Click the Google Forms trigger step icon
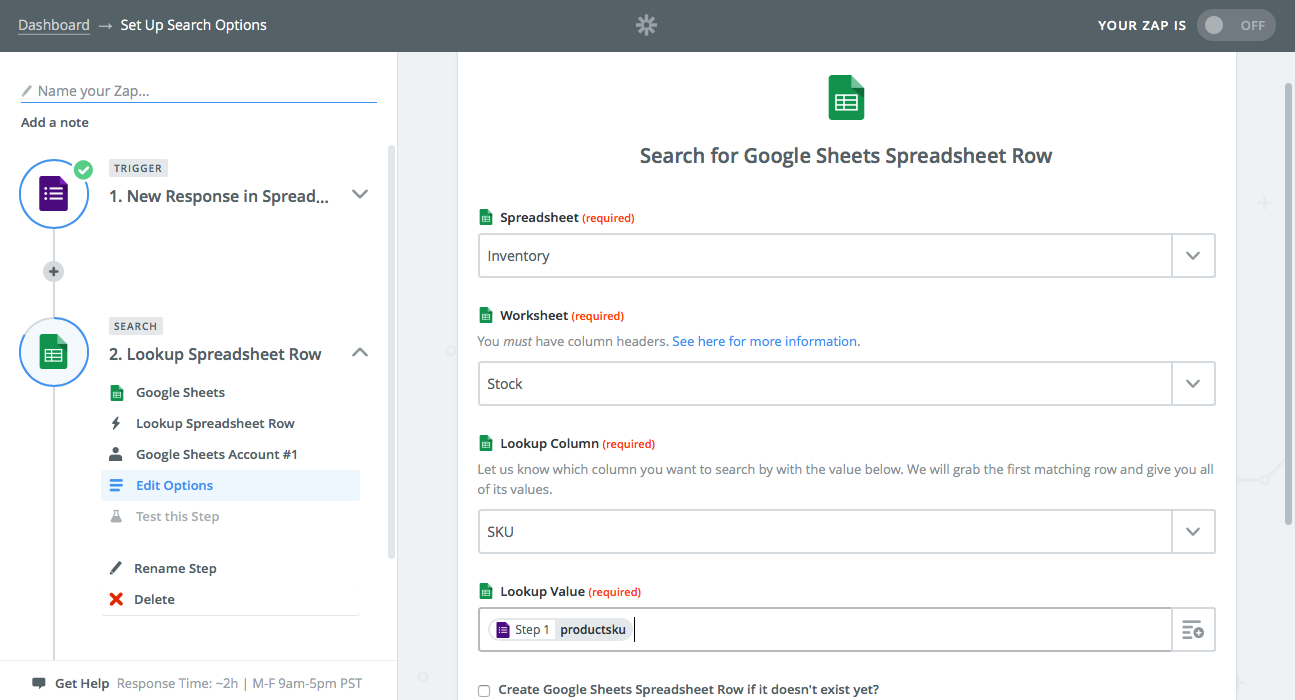Image resolution: width=1295 pixels, height=700 pixels. click(x=54, y=193)
